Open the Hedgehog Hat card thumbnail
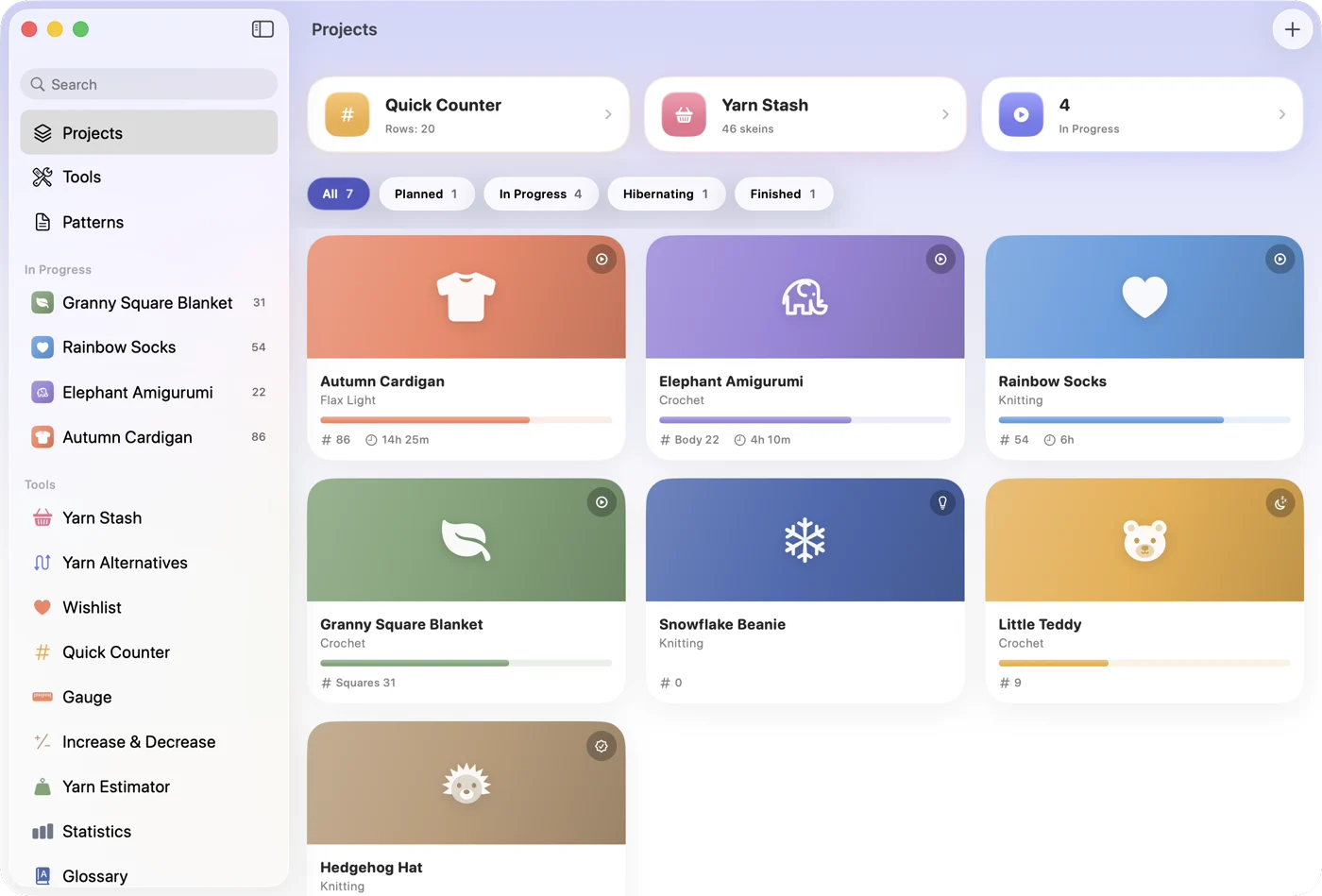This screenshot has height=896, width=1322. 466,783
